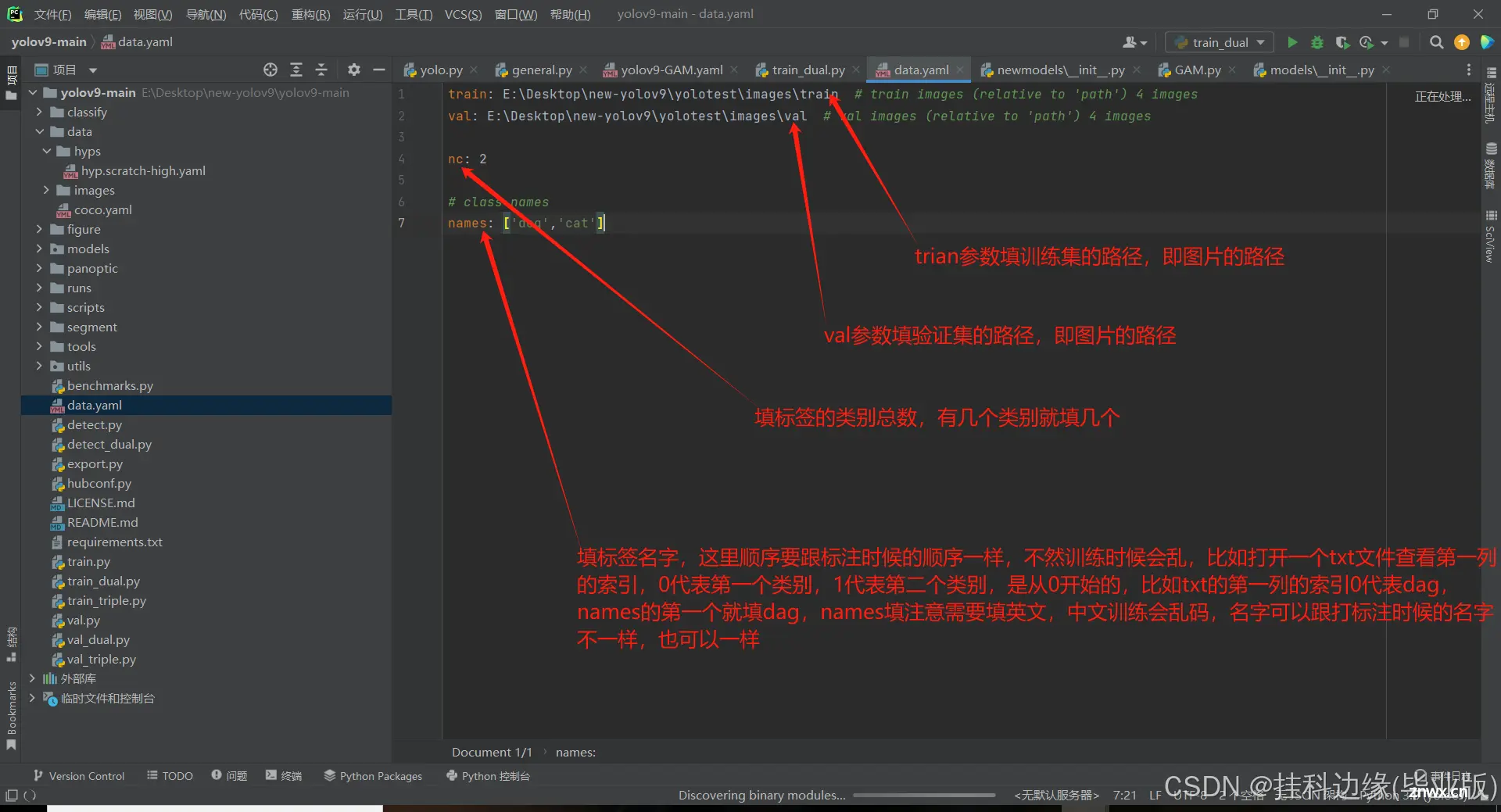Click the 正在处理... analysis indicator

click(x=1442, y=97)
